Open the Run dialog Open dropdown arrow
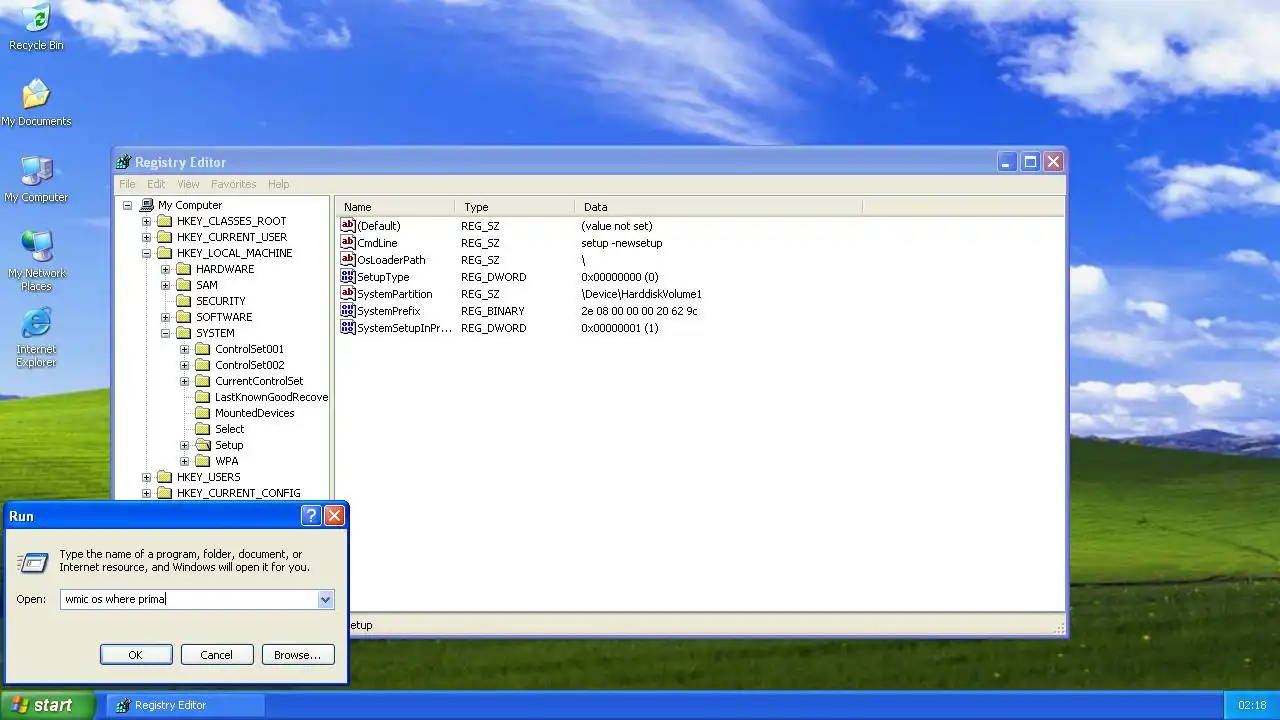 coord(325,599)
